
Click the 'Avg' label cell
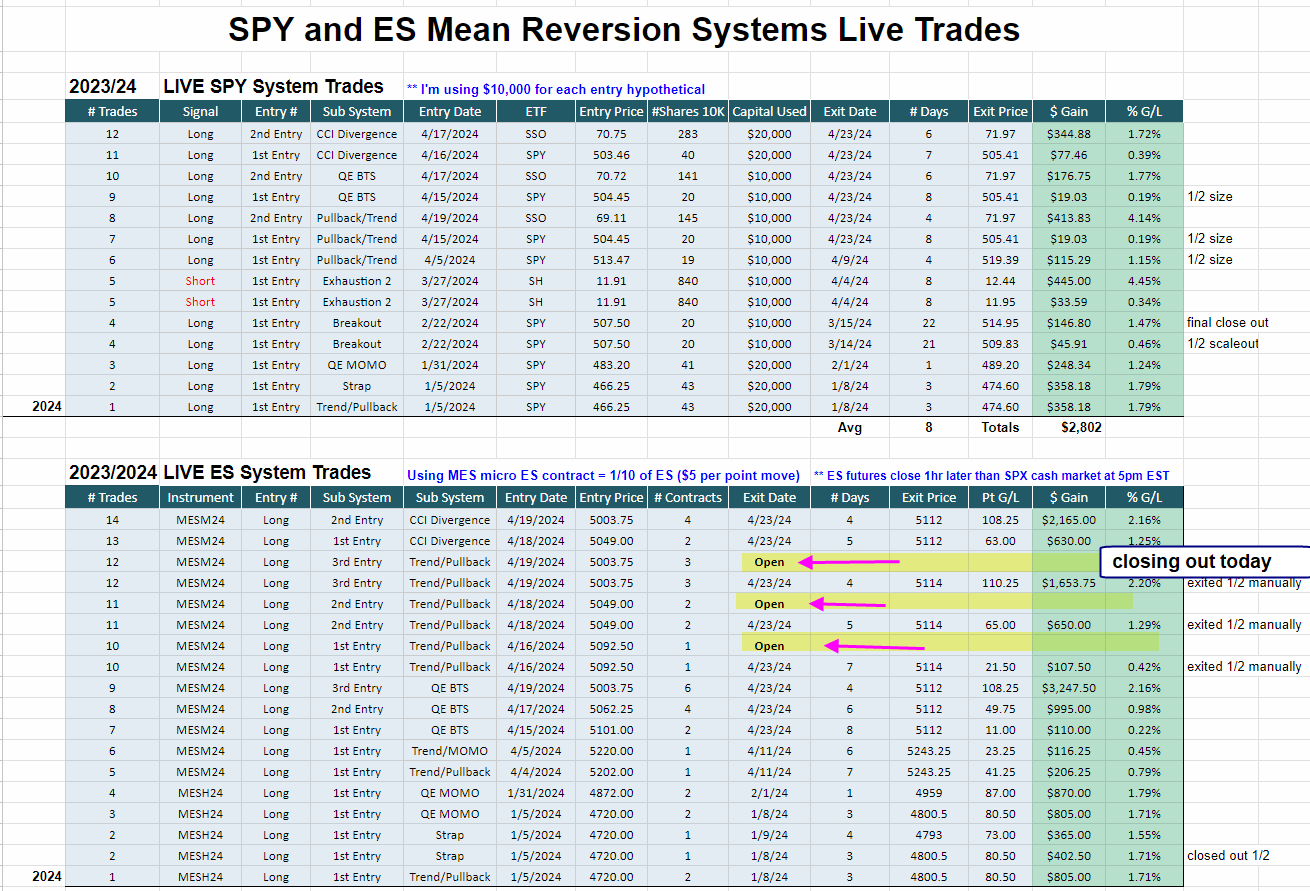pyautogui.click(x=849, y=427)
